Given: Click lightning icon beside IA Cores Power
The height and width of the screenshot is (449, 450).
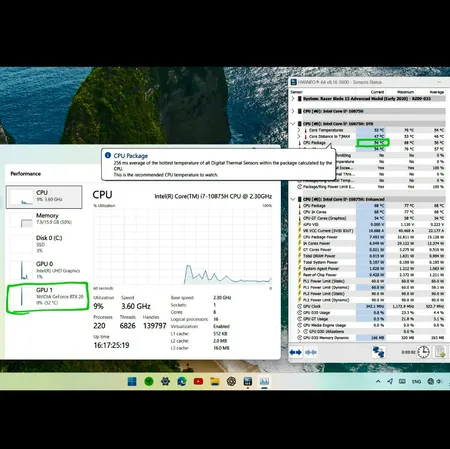Looking at the screenshot, I should tap(299, 243).
